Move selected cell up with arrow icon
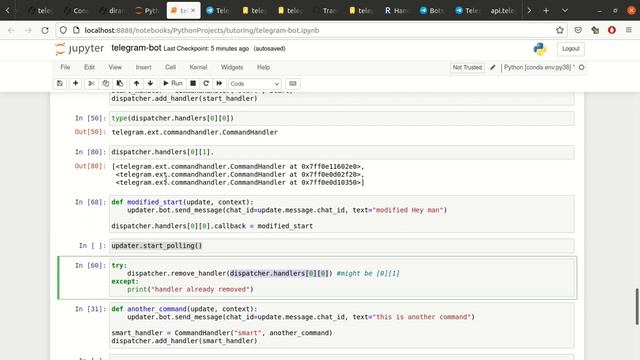The height and width of the screenshot is (360, 640). (136, 84)
